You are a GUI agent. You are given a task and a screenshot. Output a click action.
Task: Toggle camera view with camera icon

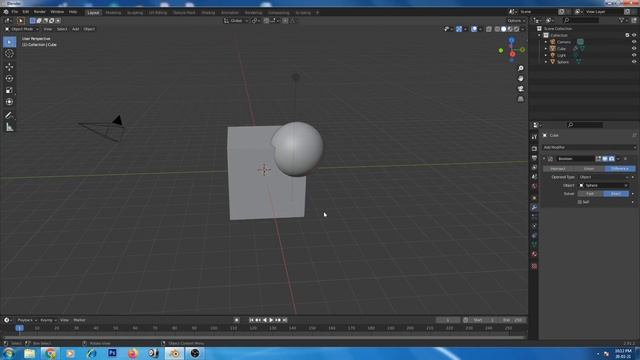[x=521, y=89]
